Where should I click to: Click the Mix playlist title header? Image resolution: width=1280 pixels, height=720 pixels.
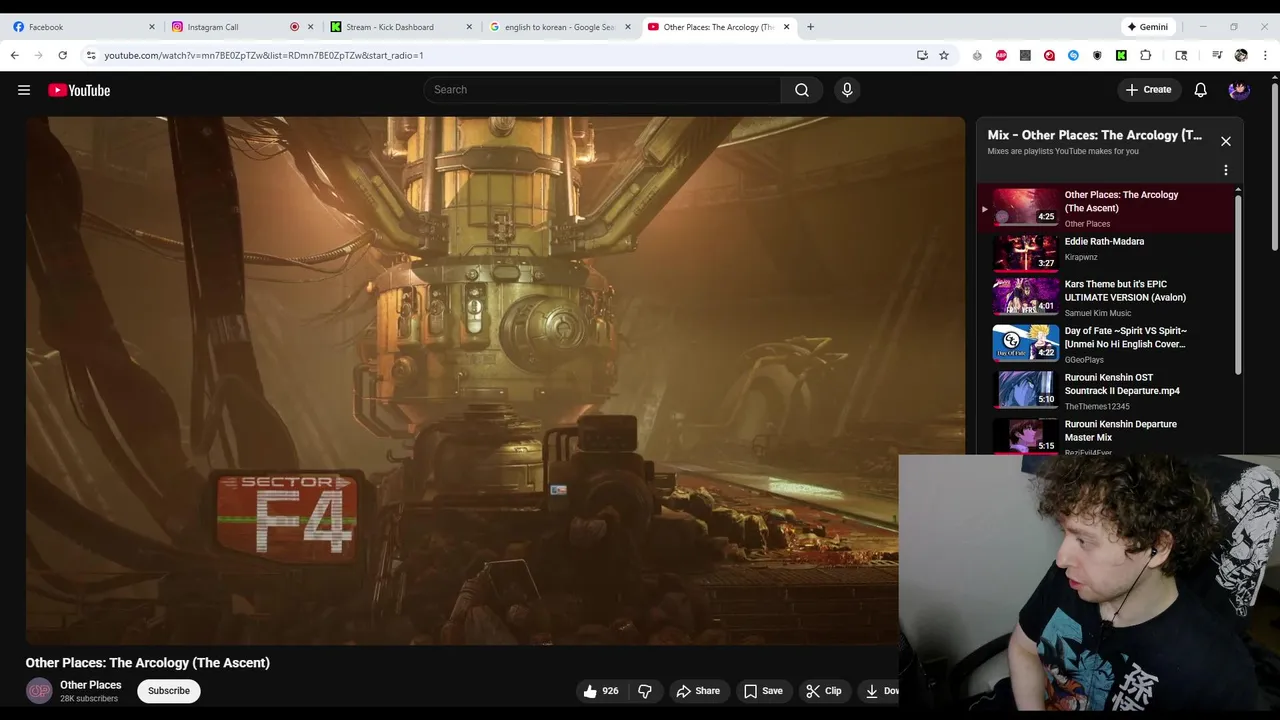click(x=1095, y=135)
